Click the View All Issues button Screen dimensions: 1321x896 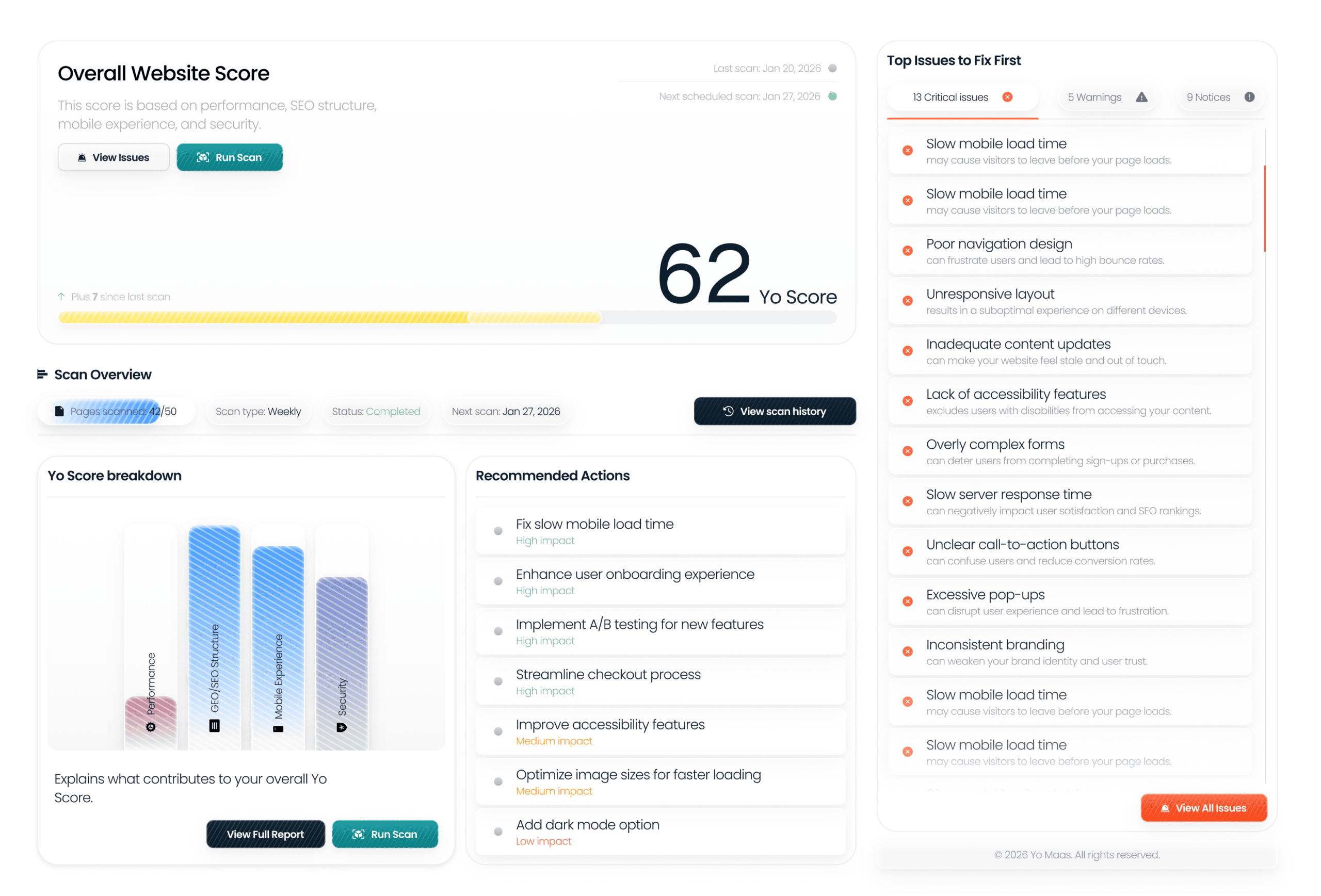point(1203,807)
